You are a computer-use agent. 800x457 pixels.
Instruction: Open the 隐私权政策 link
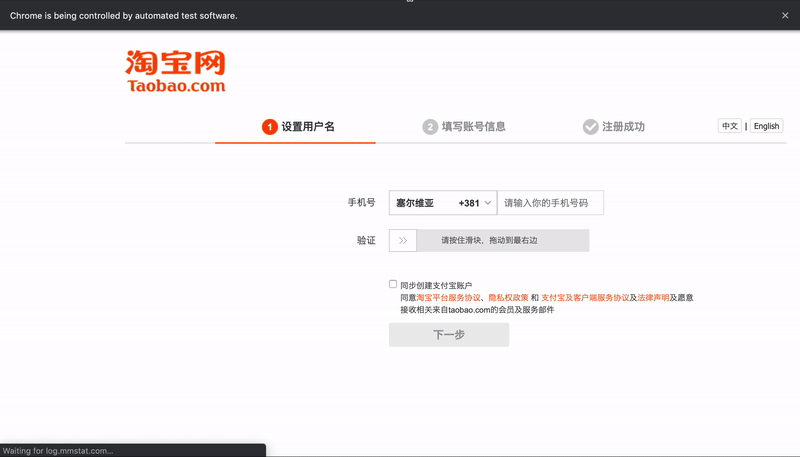coord(508,297)
